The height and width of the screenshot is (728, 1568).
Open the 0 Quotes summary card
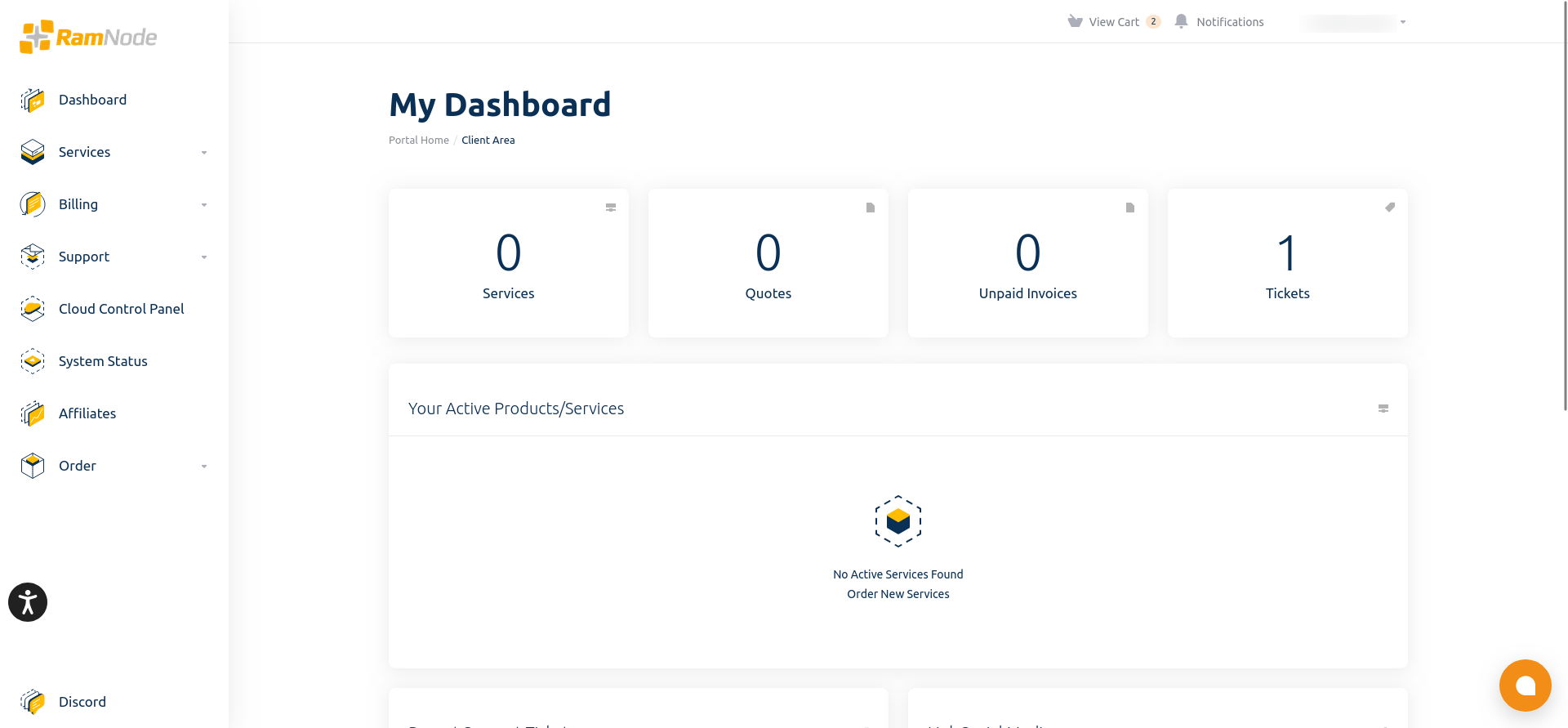(x=768, y=263)
